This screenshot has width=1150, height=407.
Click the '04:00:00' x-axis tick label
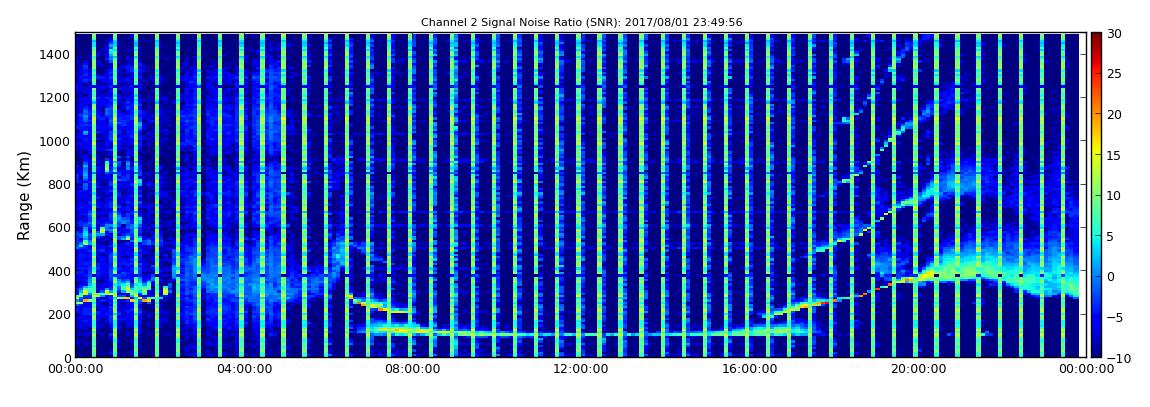tap(243, 369)
